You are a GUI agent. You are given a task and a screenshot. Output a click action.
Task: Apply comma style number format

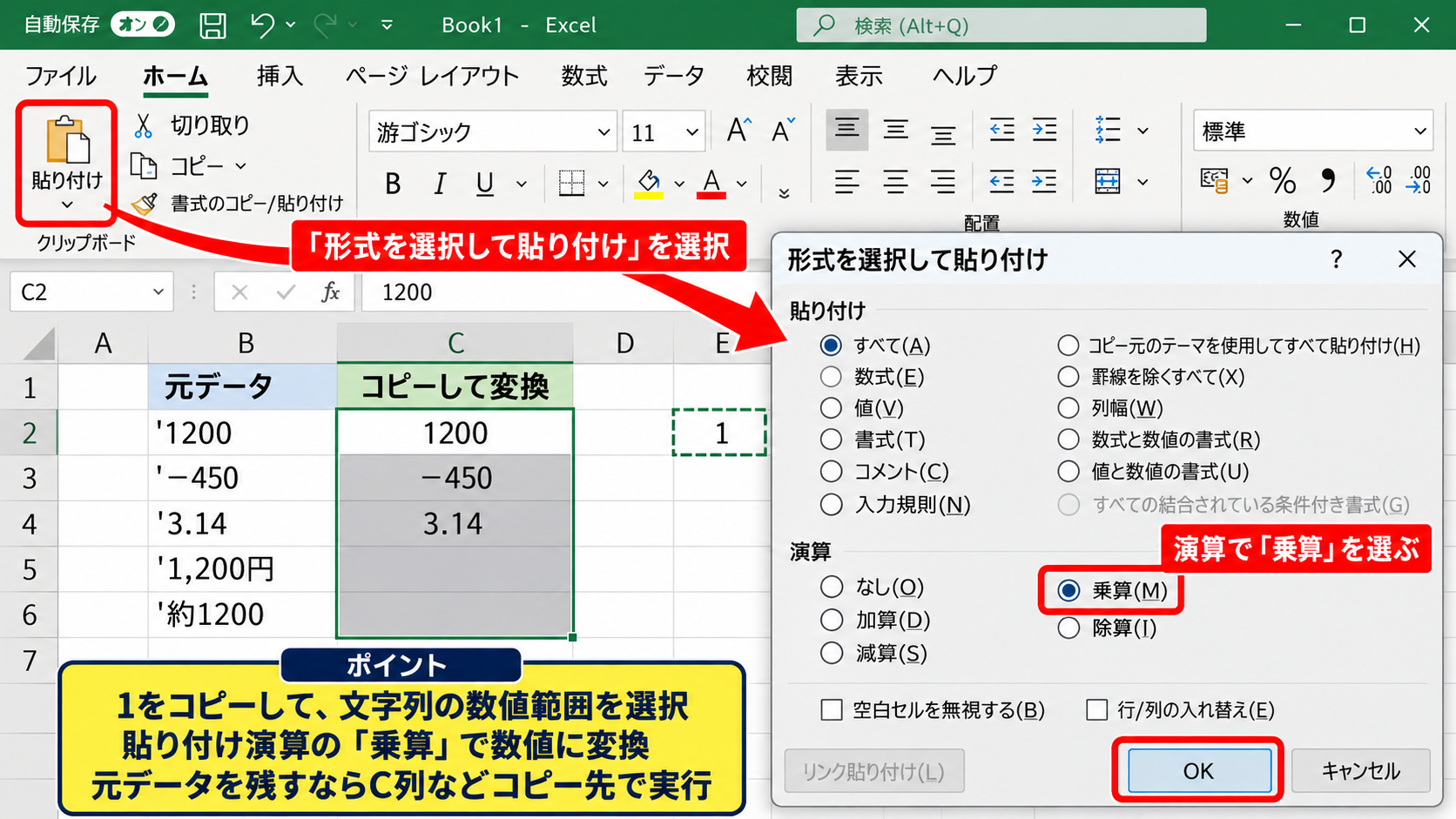tap(1328, 181)
